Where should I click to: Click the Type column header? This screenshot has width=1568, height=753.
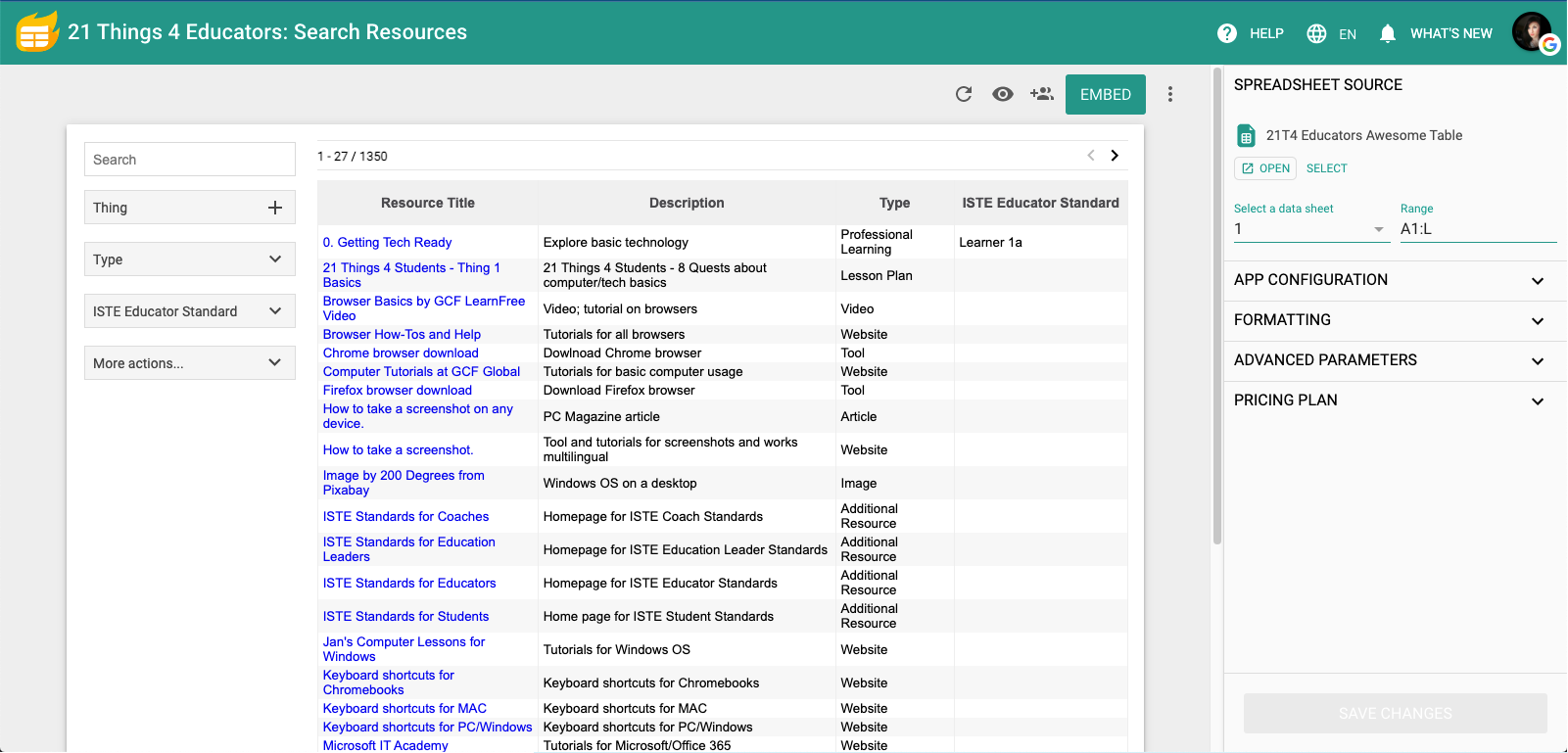(x=895, y=203)
